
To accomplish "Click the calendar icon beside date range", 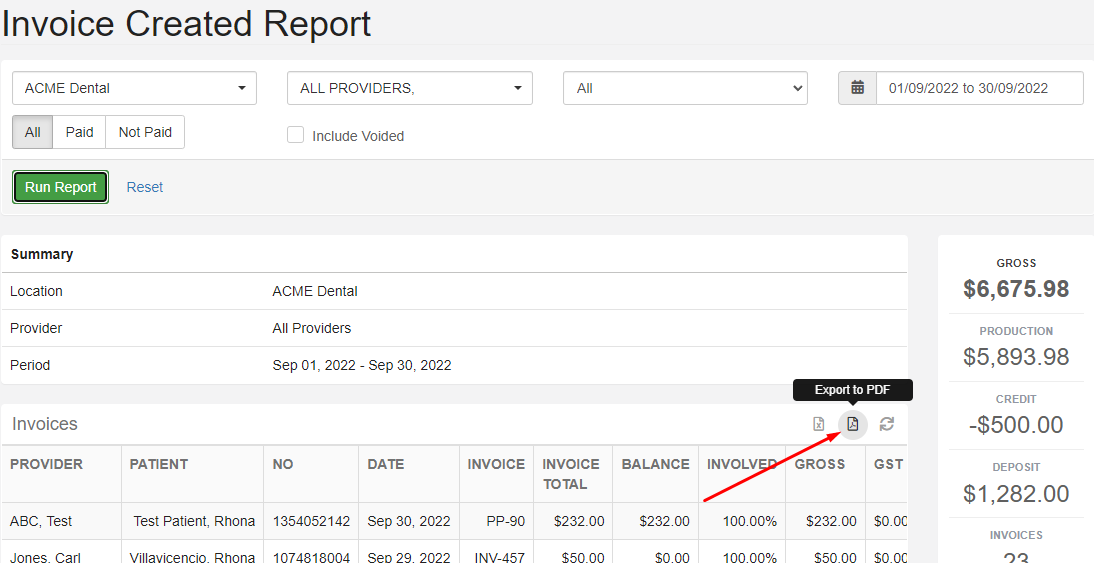I will pos(857,88).
